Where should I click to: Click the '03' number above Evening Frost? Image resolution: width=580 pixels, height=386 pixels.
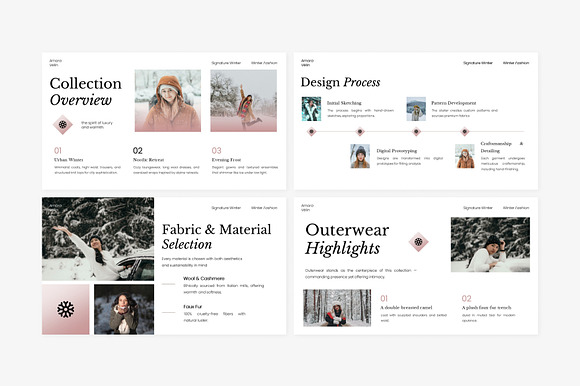(216, 150)
